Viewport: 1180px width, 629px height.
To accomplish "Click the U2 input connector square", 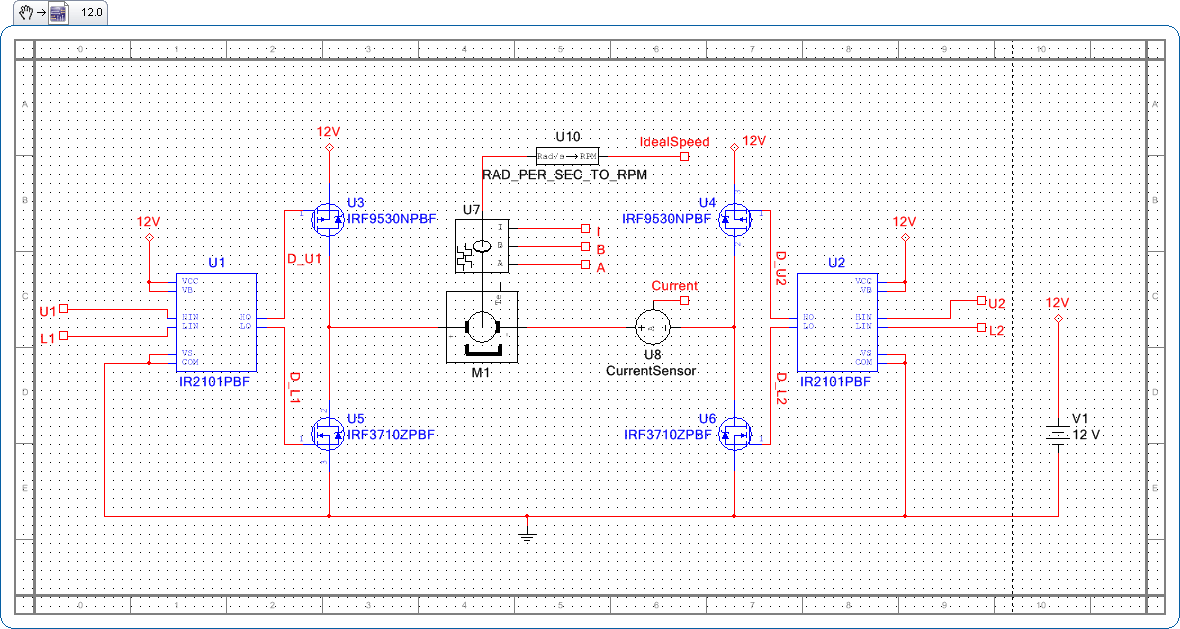I will [981, 299].
